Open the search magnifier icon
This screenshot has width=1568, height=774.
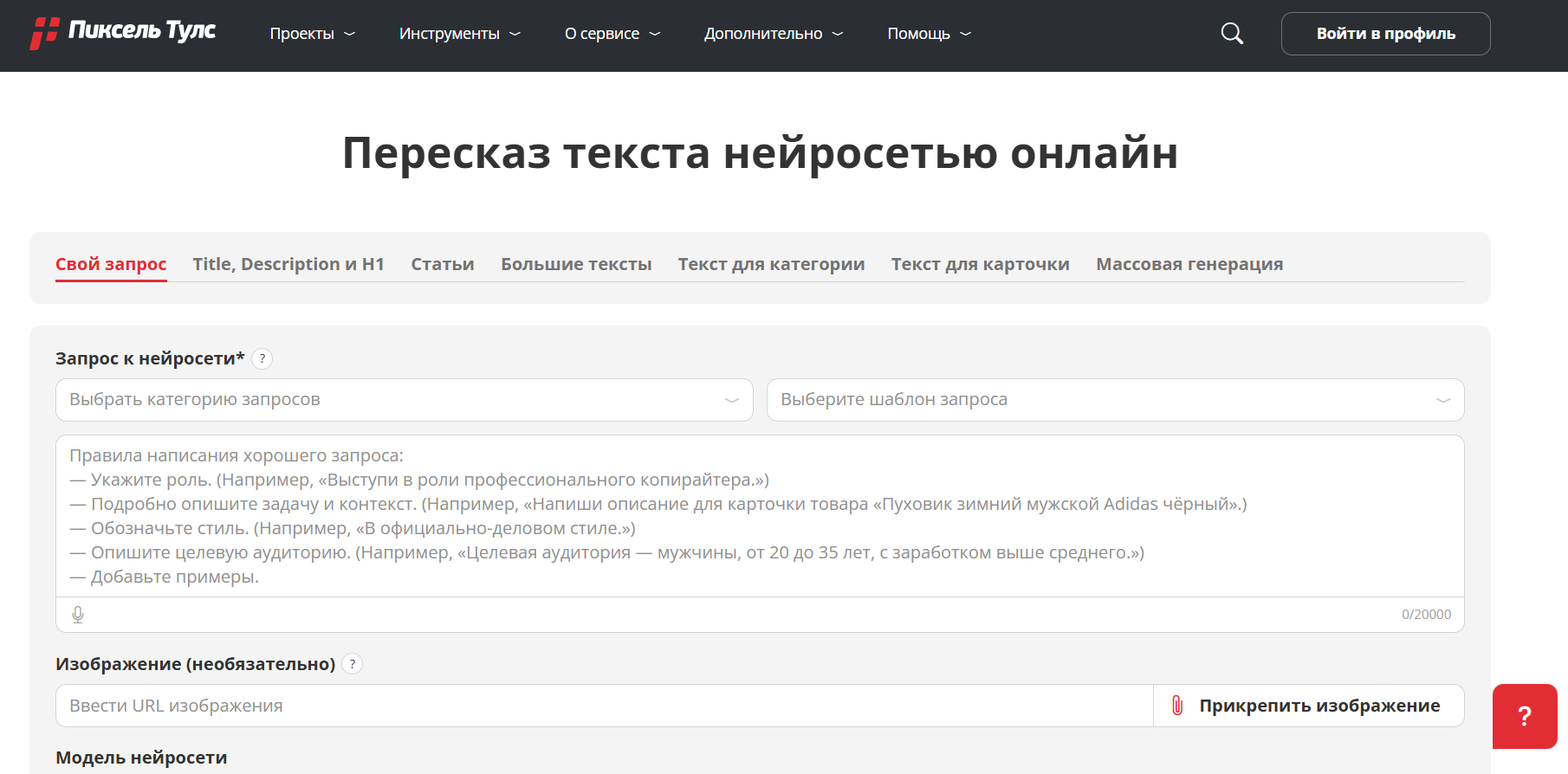tap(1231, 34)
